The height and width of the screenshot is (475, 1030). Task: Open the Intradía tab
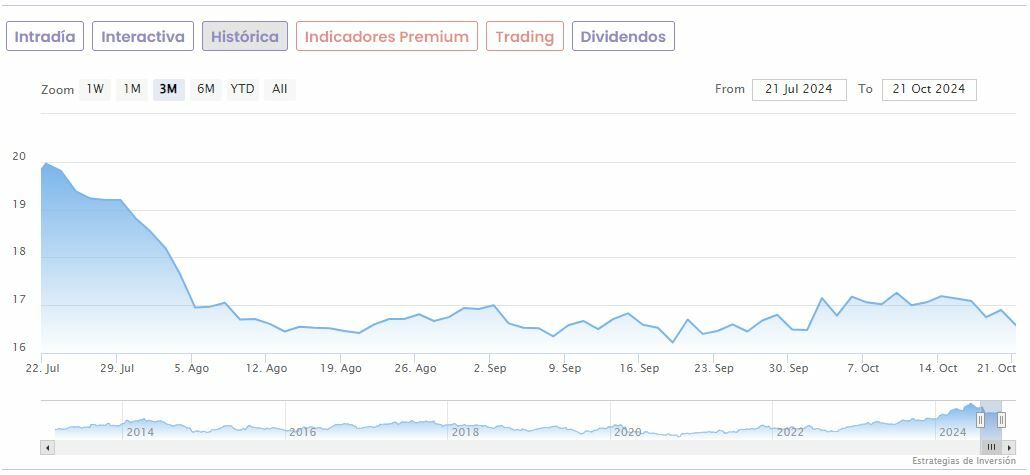pyautogui.click(x=45, y=37)
